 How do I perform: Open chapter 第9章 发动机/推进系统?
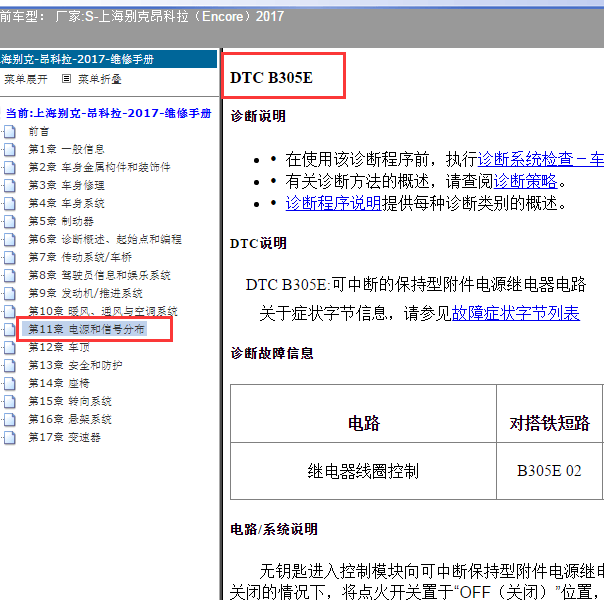[86, 293]
